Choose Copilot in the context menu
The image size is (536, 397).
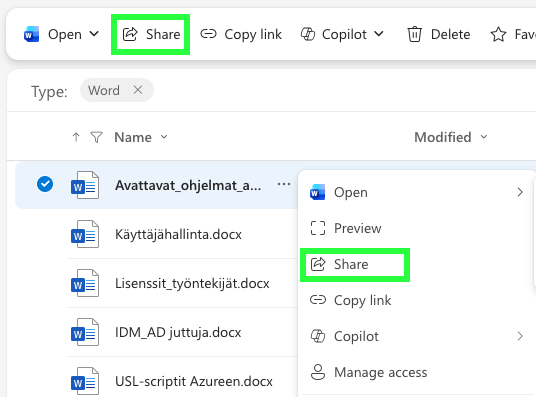(x=416, y=336)
